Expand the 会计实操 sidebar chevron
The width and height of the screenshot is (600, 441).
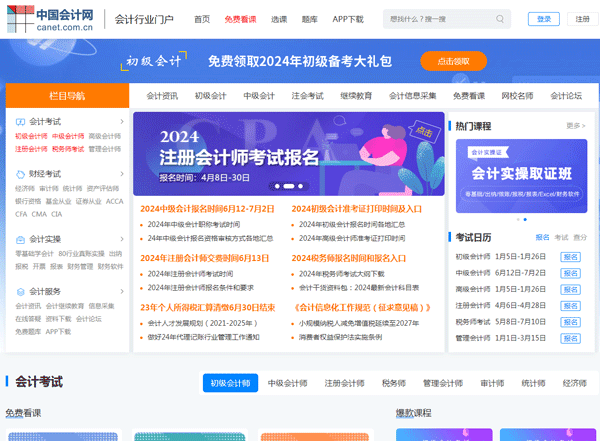(x=122, y=239)
